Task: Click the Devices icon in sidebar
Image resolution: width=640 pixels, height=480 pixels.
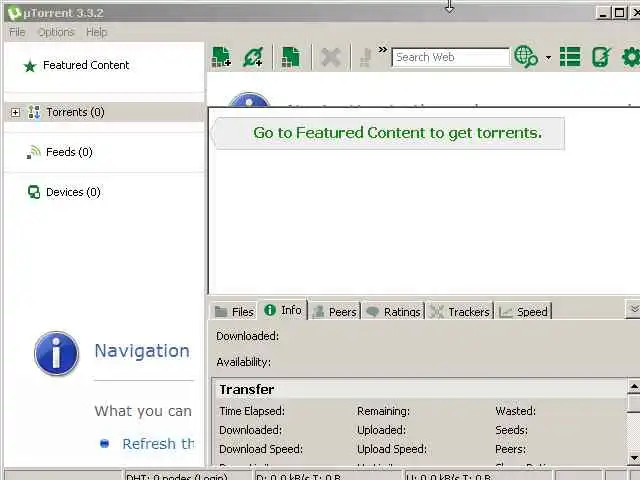Action: coord(34,192)
